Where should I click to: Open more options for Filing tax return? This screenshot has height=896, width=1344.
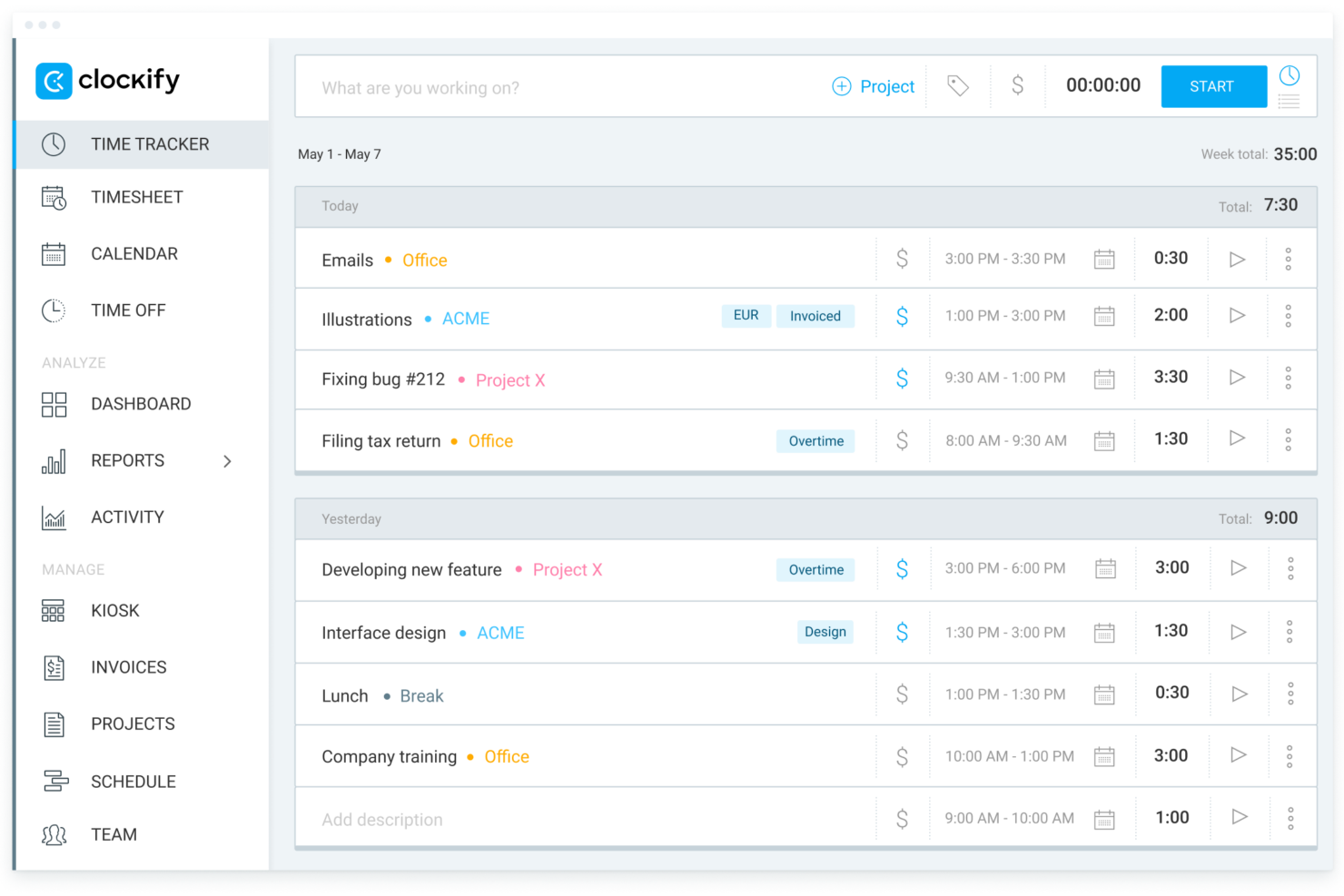[x=1288, y=440]
